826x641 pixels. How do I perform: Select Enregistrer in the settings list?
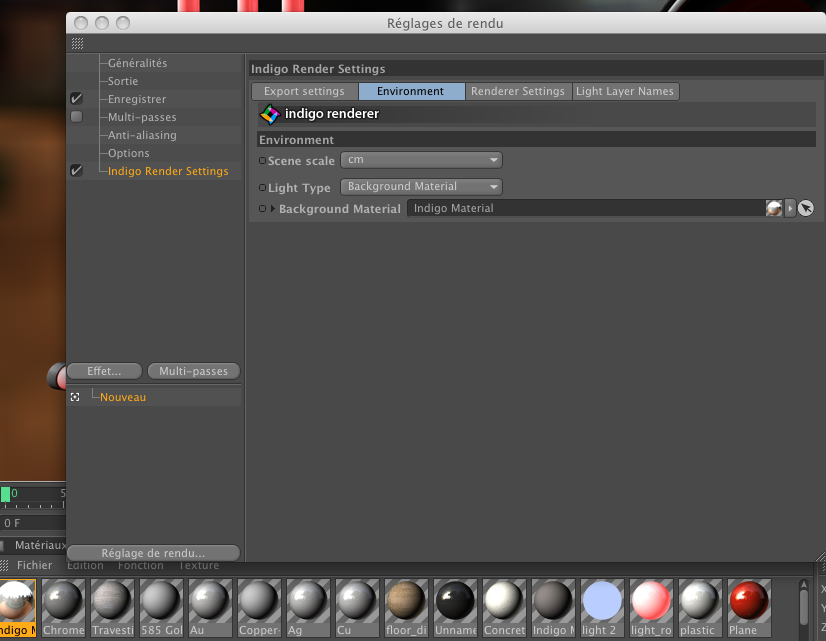136,99
